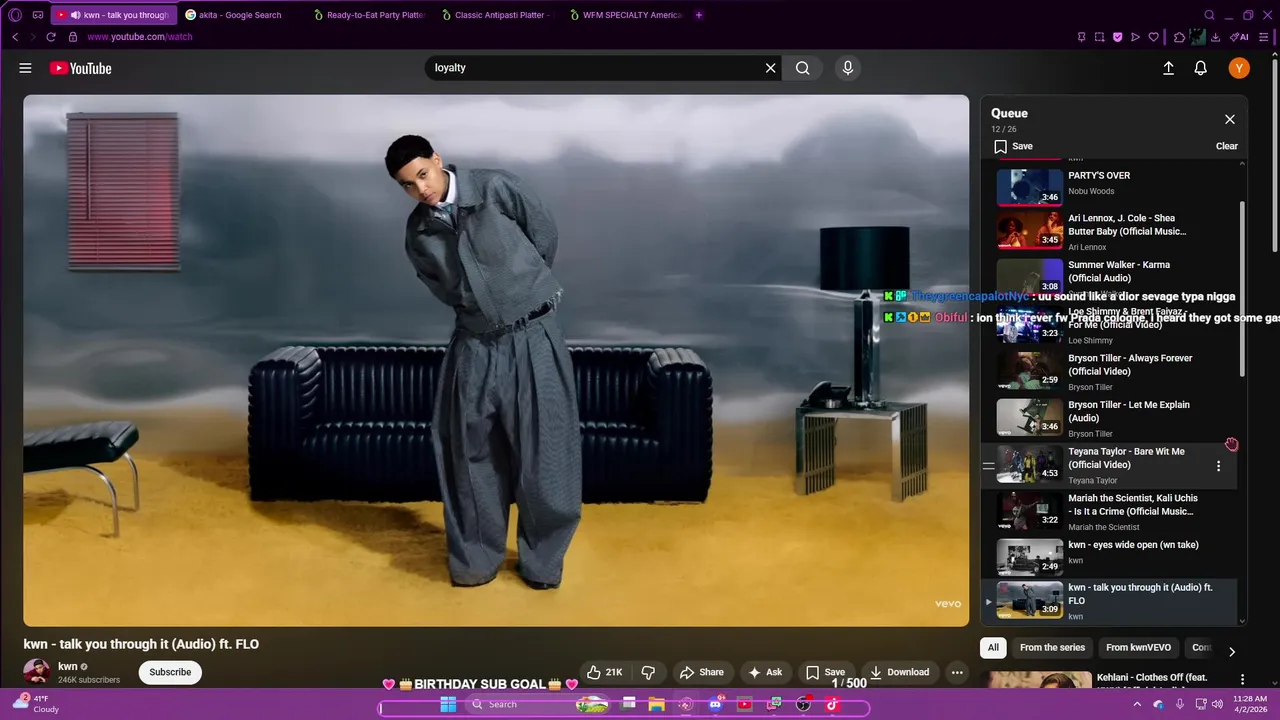This screenshot has width=1280, height=720.
Task: Select Bryson Tiller - Always Forever in queue
Action: (1108, 371)
